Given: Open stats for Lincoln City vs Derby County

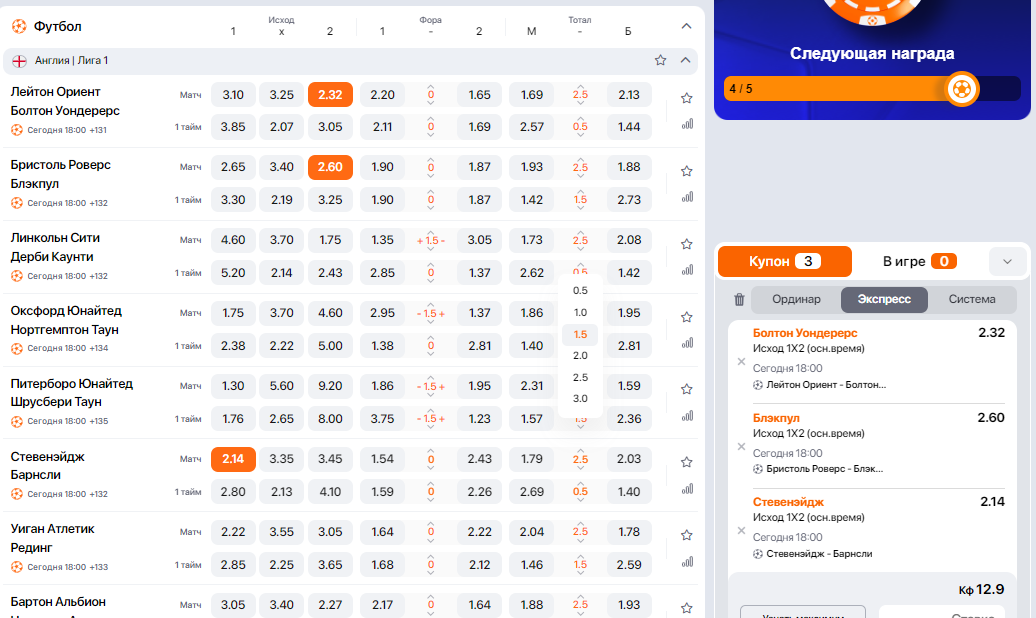Looking at the screenshot, I should 687,270.
